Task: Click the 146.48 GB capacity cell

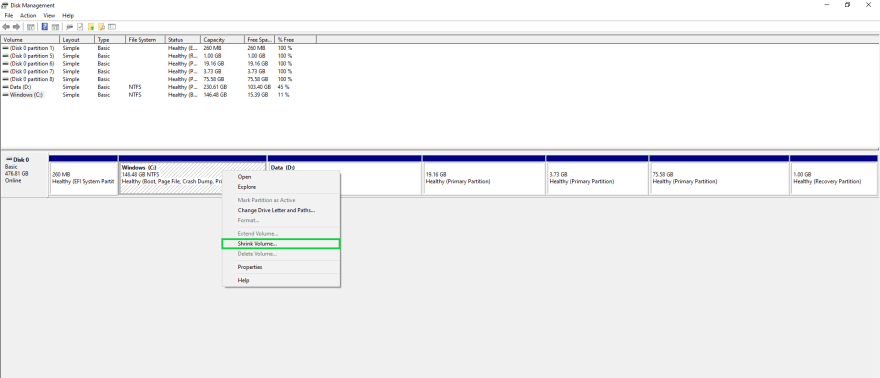Action: tap(215, 95)
